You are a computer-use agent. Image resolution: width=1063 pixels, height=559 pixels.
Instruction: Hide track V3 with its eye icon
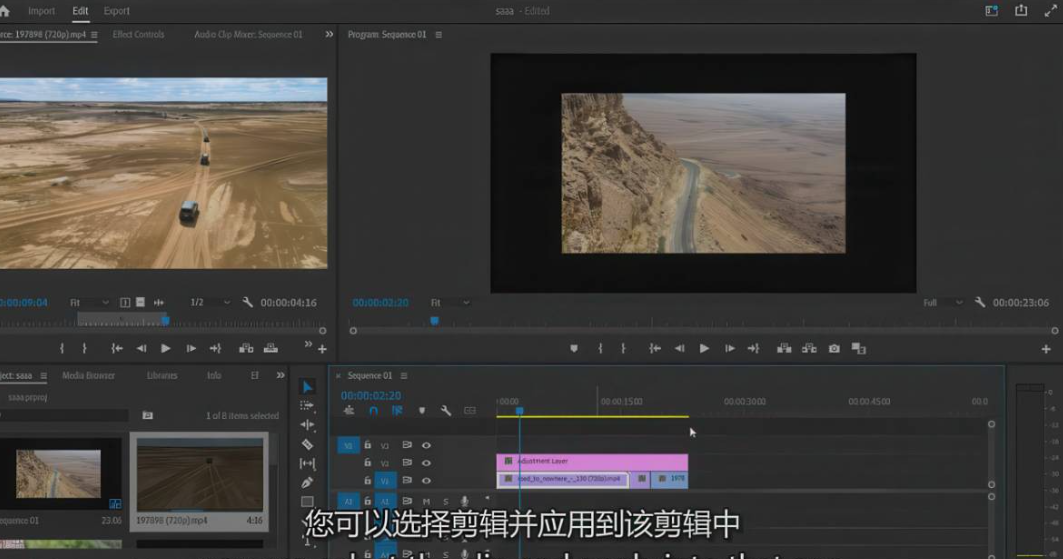click(426, 446)
